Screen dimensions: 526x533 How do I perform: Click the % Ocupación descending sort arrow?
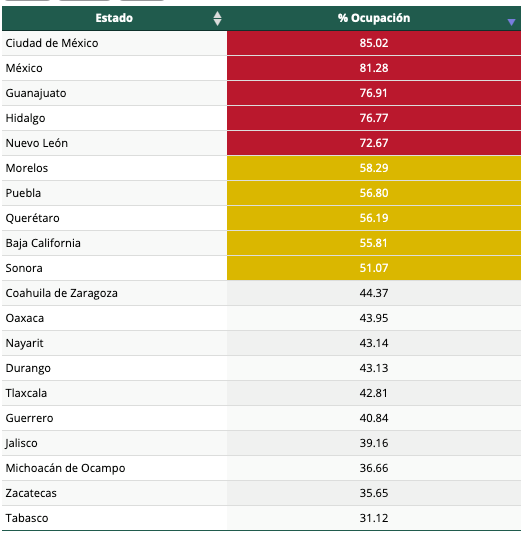(511, 22)
